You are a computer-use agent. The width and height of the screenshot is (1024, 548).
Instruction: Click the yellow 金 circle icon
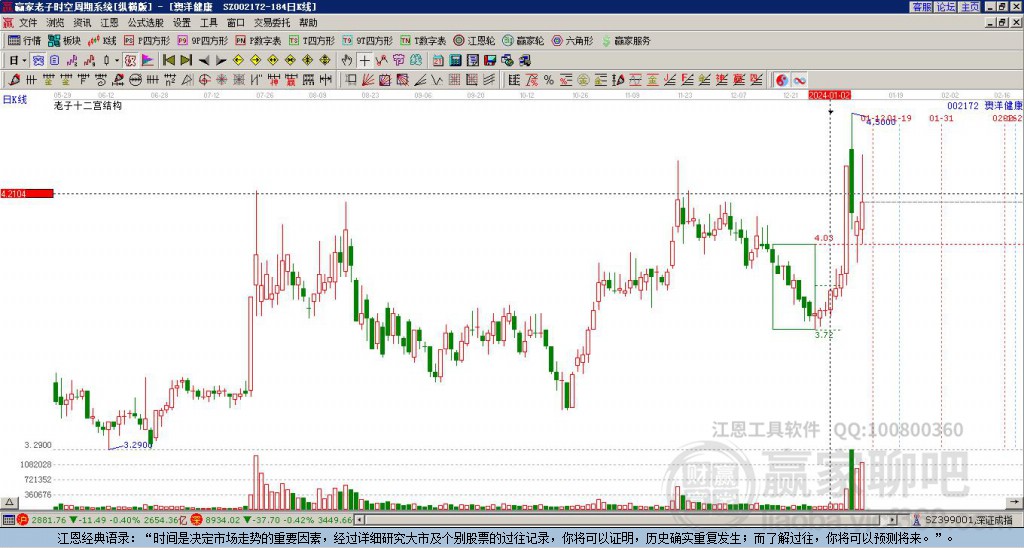coord(583,80)
